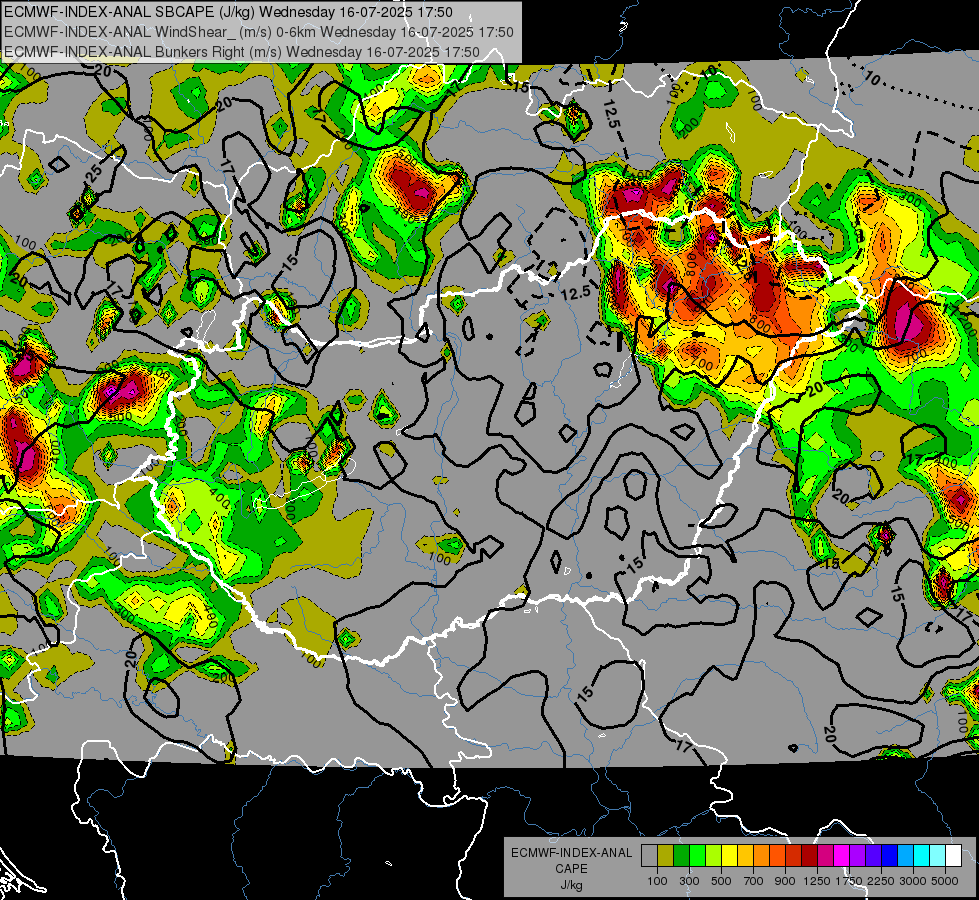
Task: Click the 500 value under legend bar
Action: point(721,881)
